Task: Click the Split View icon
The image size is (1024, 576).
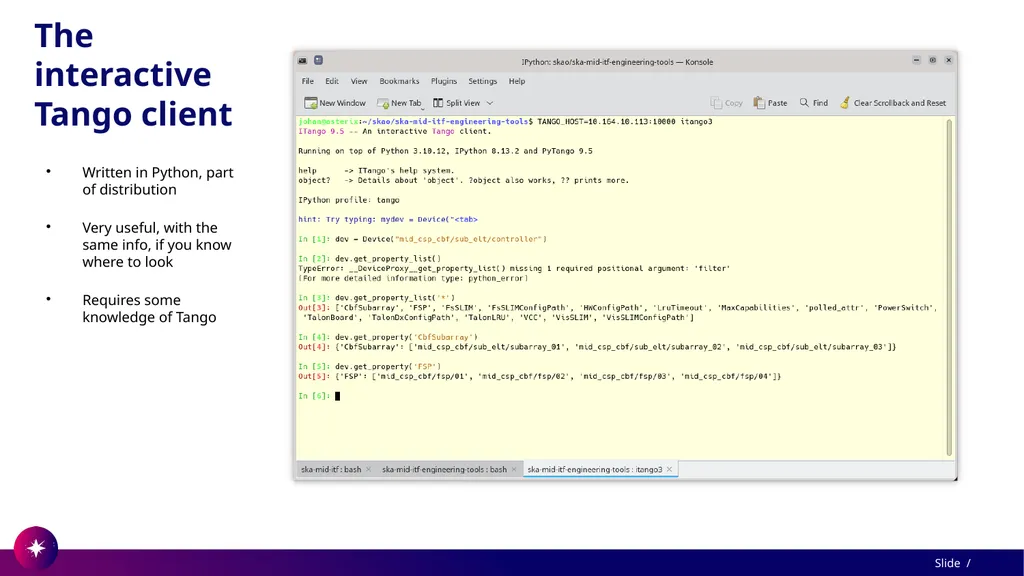Action: (x=438, y=103)
